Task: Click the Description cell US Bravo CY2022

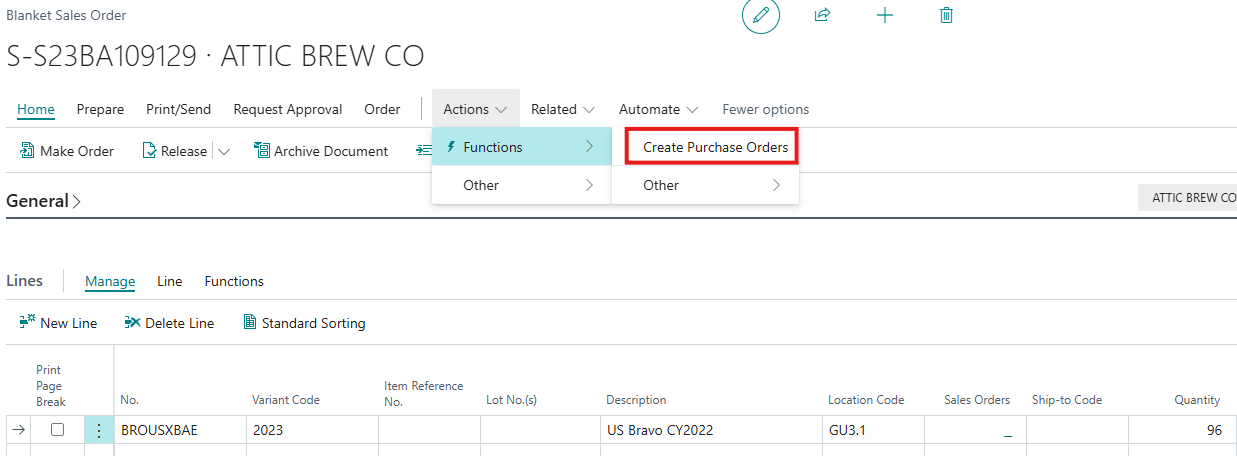Action: pyautogui.click(x=711, y=430)
